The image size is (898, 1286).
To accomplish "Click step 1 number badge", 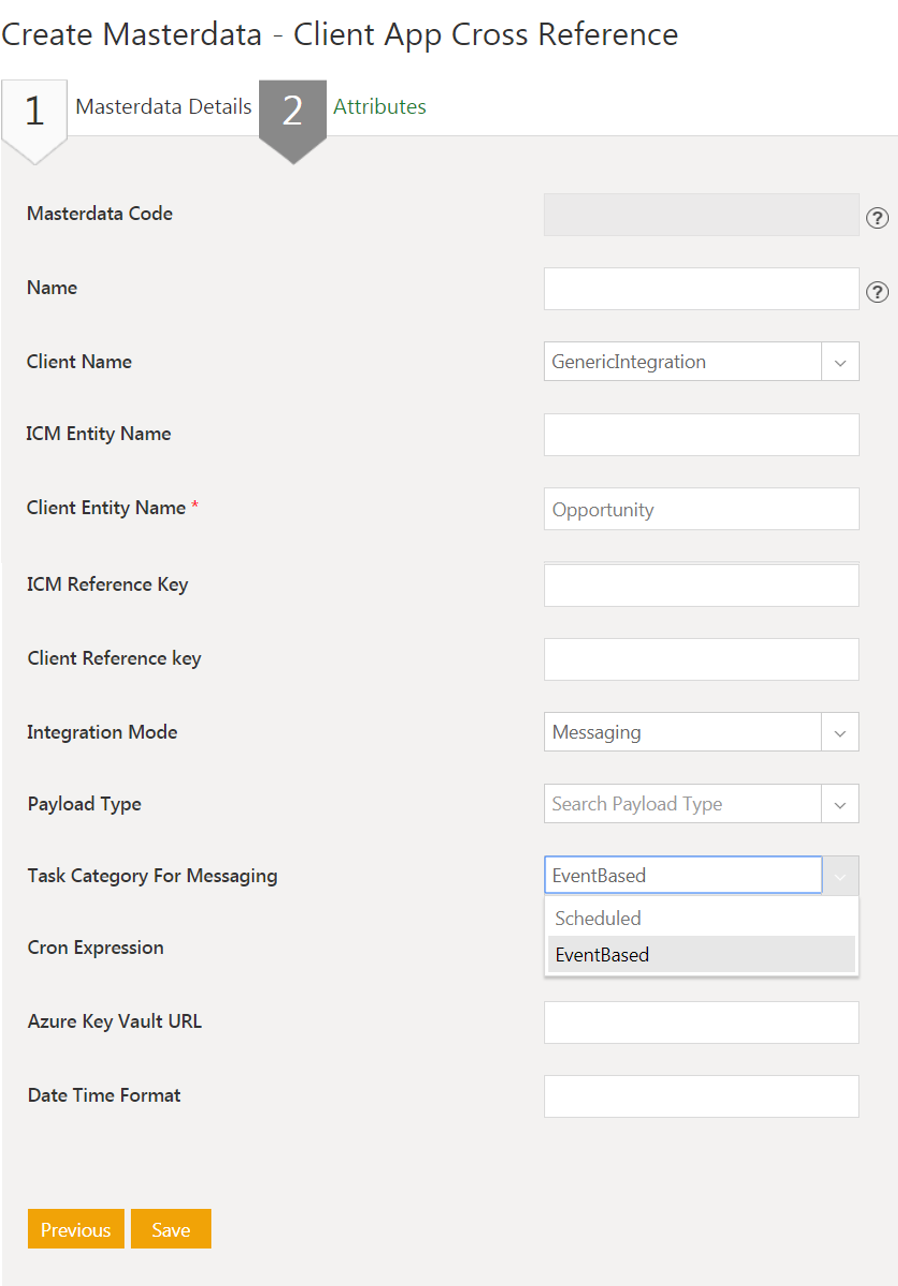I will click(x=34, y=112).
